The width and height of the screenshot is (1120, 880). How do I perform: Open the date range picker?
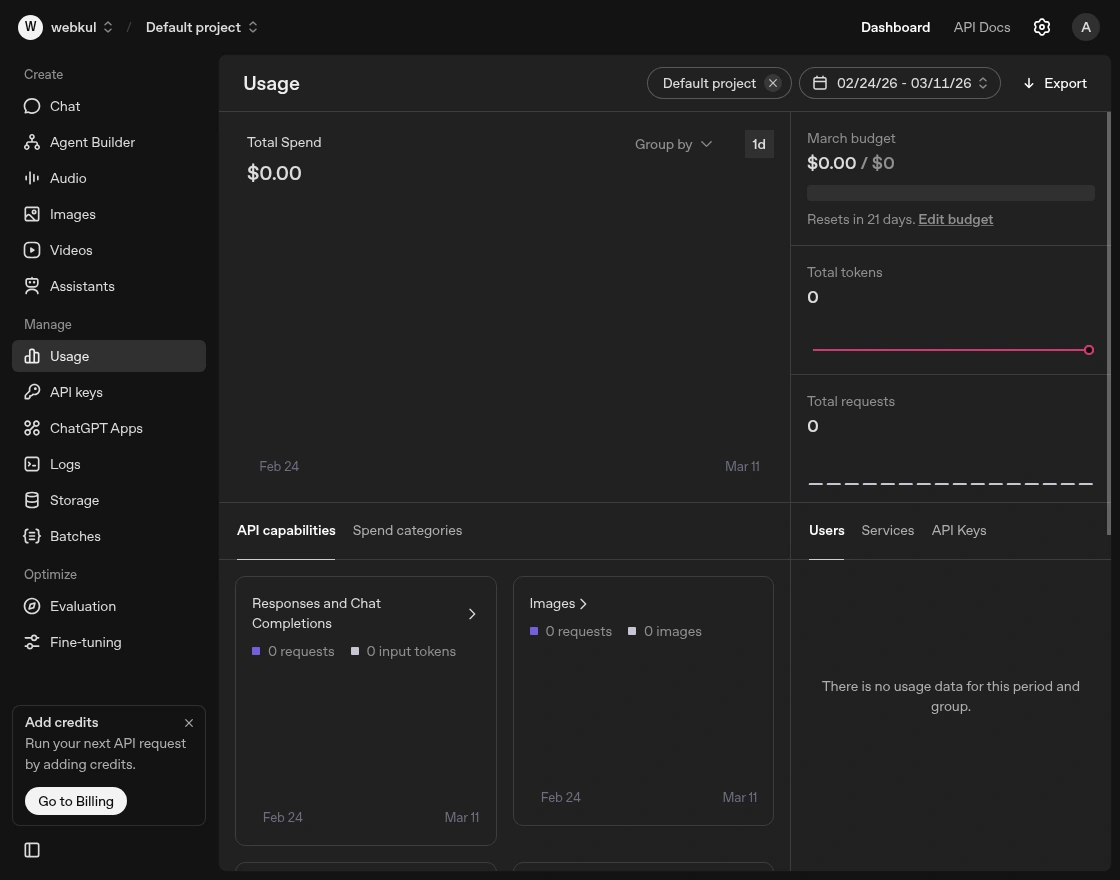[x=899, y=83]
